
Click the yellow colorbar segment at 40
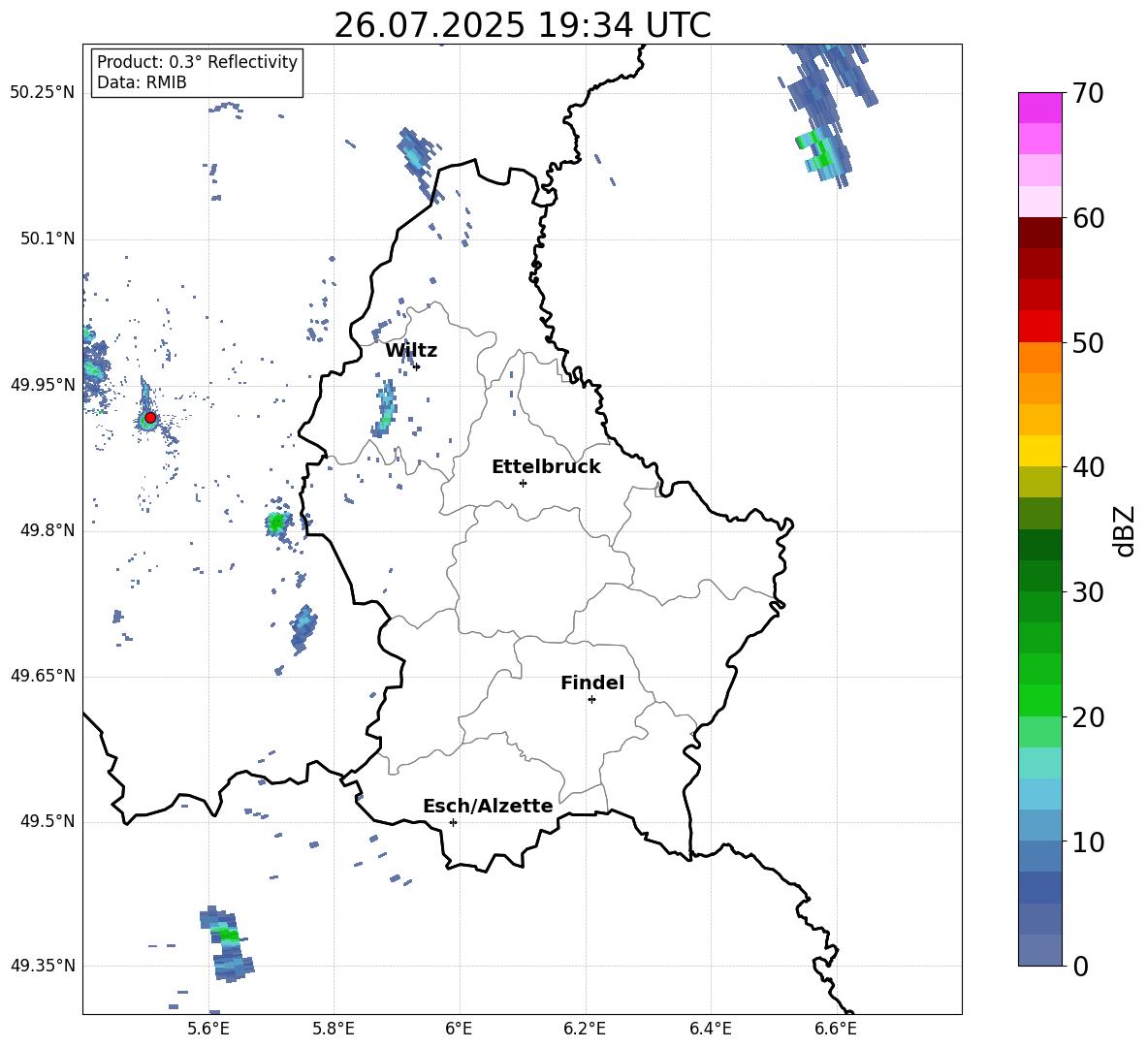(x=1039, y=451)
